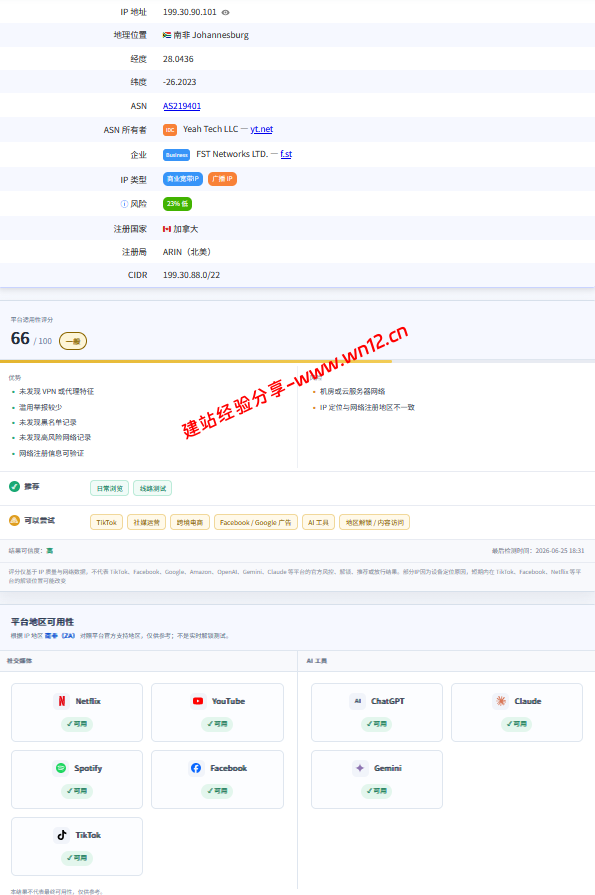Click the CIDR value 199.30.88.0/22
The height and width of the screenshot is (895, 595).
(191, 275)
